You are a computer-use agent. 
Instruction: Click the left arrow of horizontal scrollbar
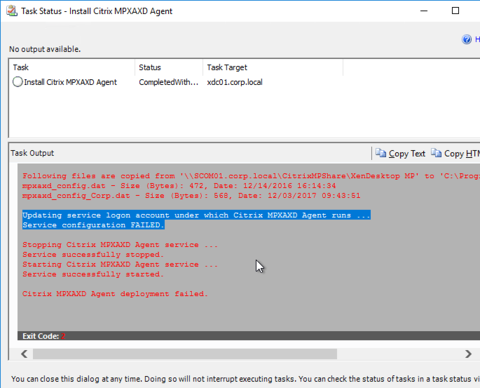coord(24,354)
